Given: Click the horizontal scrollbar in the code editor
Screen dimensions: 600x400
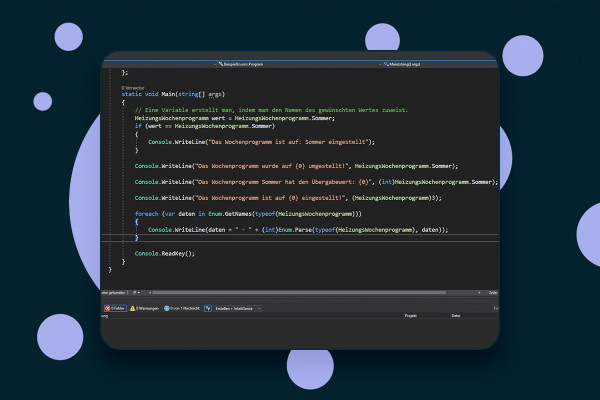Looking at the screenshot, I should click(299, 292).
